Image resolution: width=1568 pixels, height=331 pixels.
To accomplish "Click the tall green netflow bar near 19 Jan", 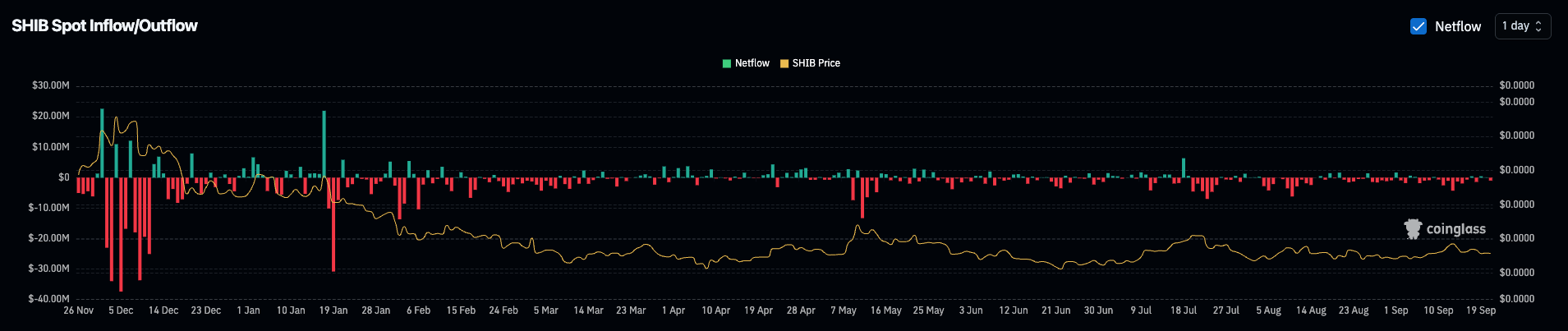I will tap(324, 144).
